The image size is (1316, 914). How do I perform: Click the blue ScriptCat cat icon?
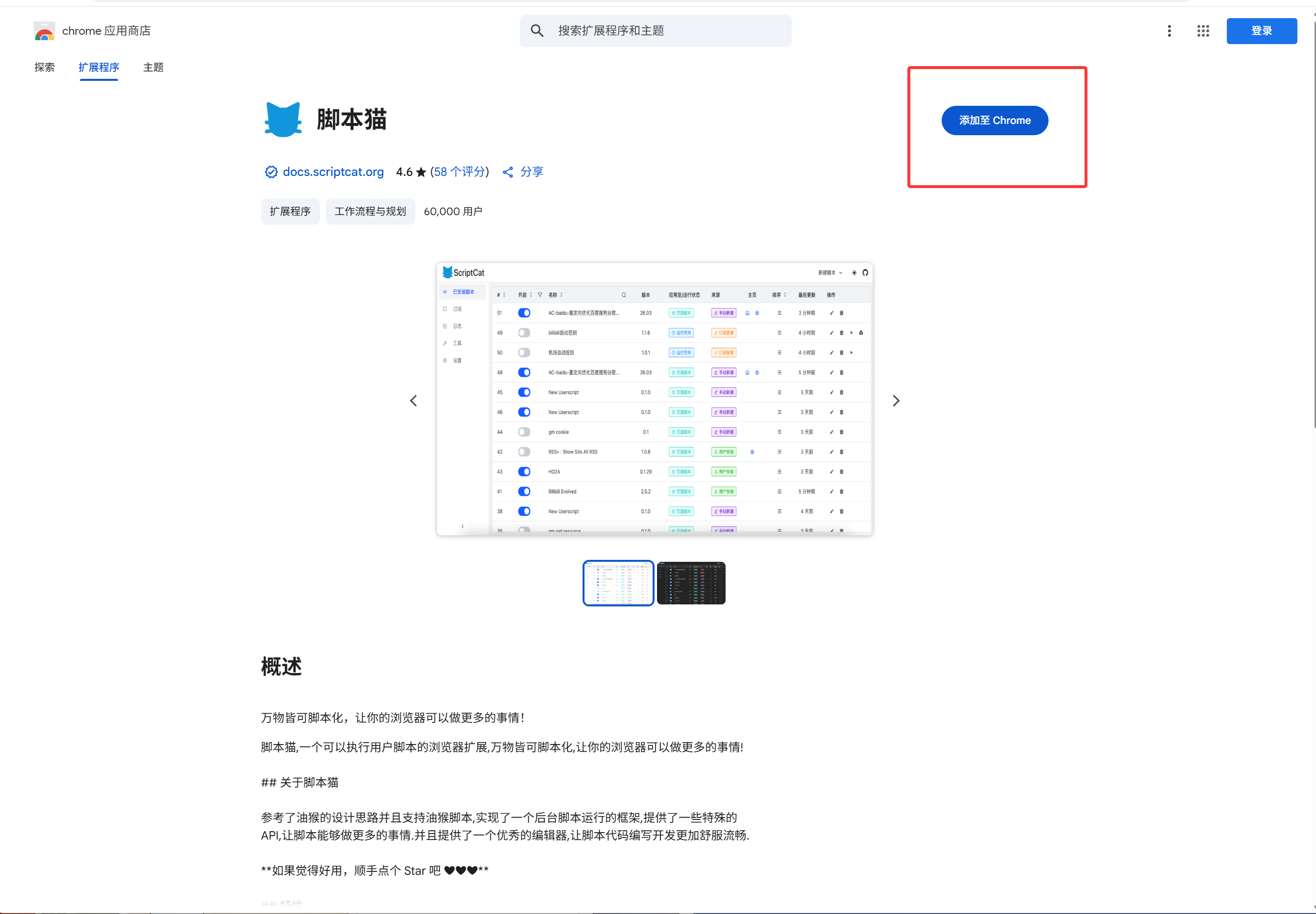(x=283, y=120)
